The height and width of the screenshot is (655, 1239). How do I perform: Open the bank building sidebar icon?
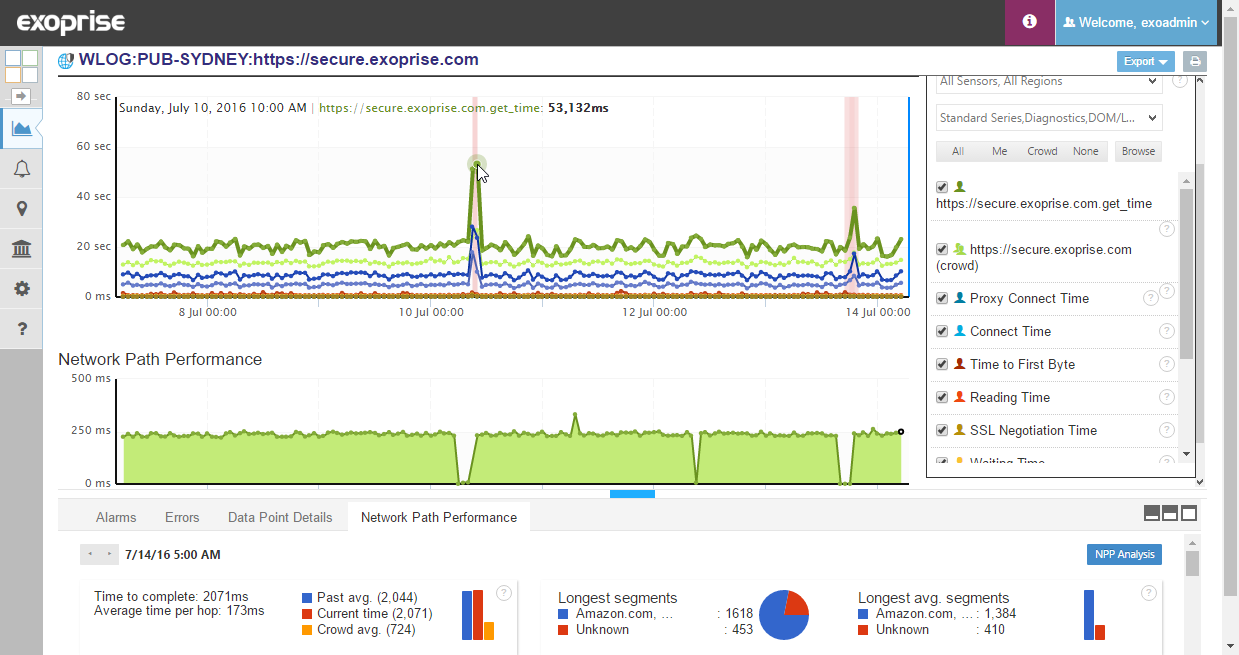pos(21,249)
